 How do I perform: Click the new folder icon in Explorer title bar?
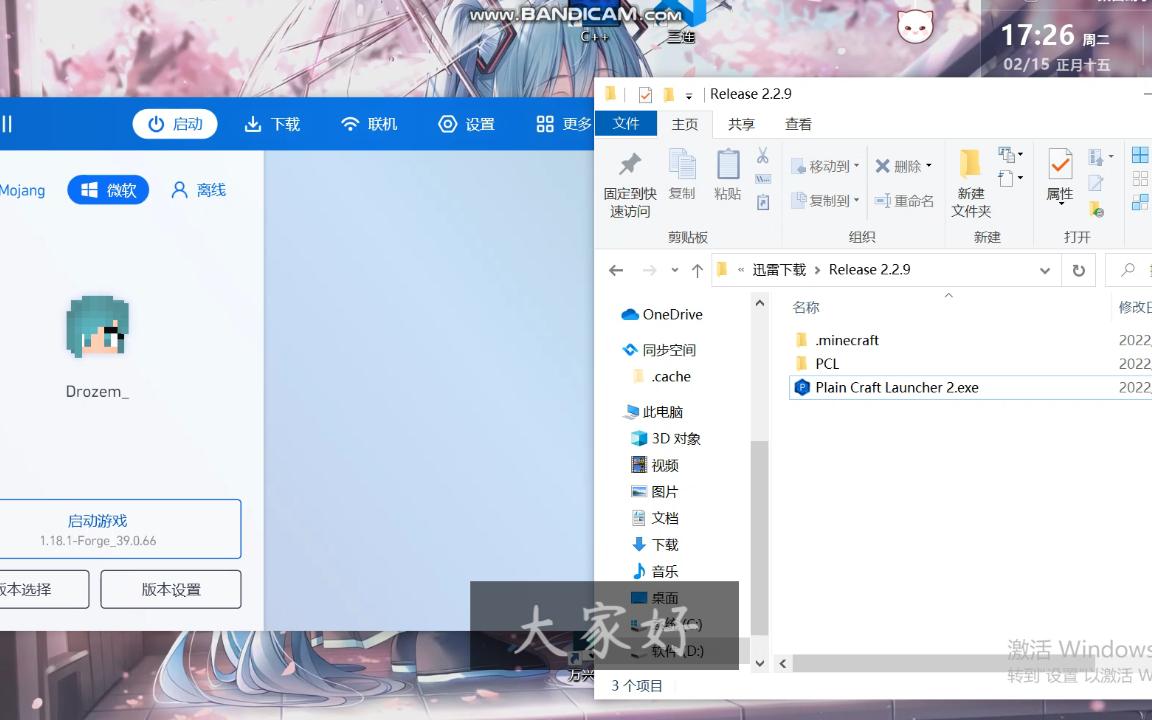point(668,94)
